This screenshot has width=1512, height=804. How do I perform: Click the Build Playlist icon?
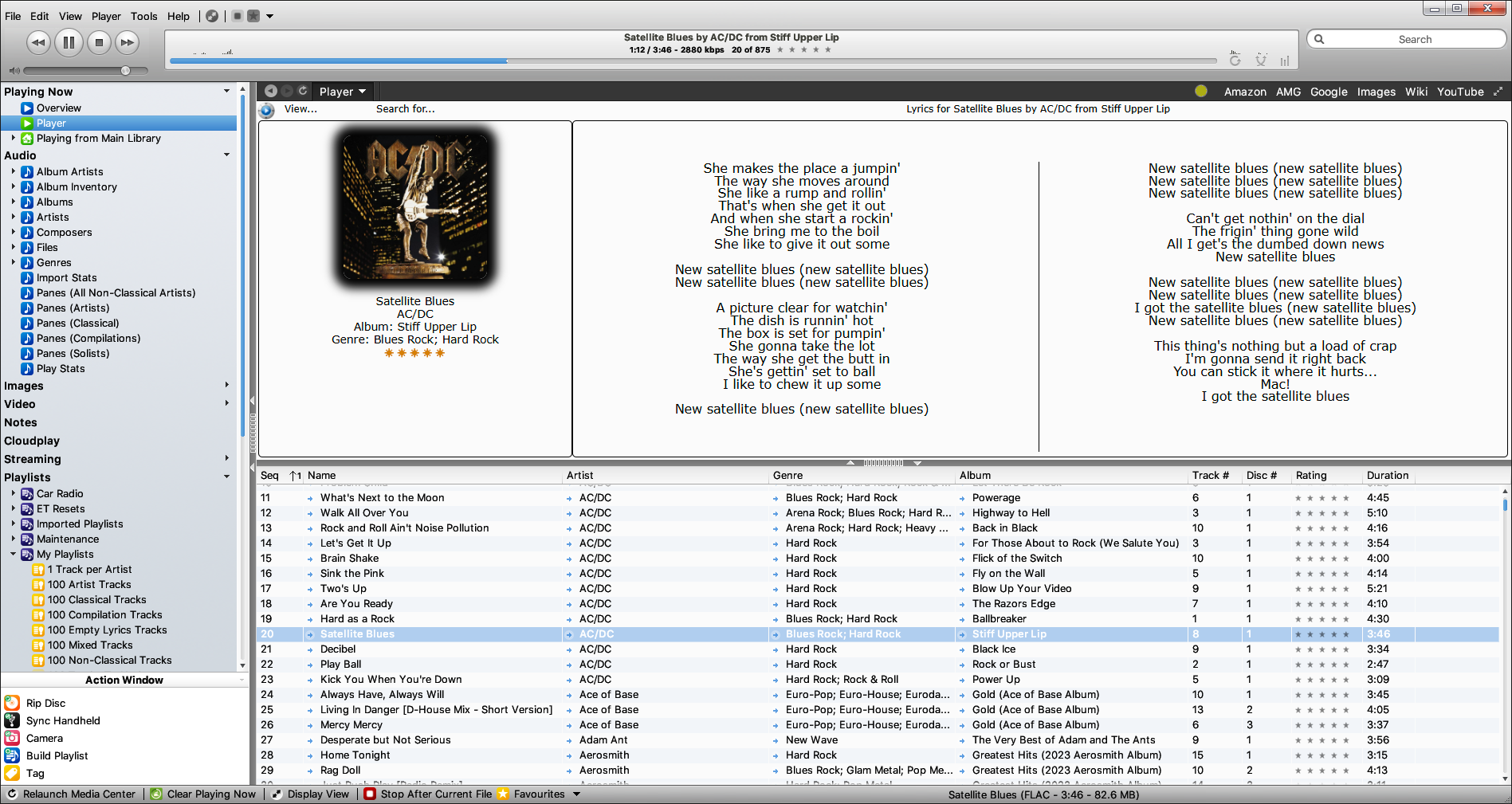12,755
